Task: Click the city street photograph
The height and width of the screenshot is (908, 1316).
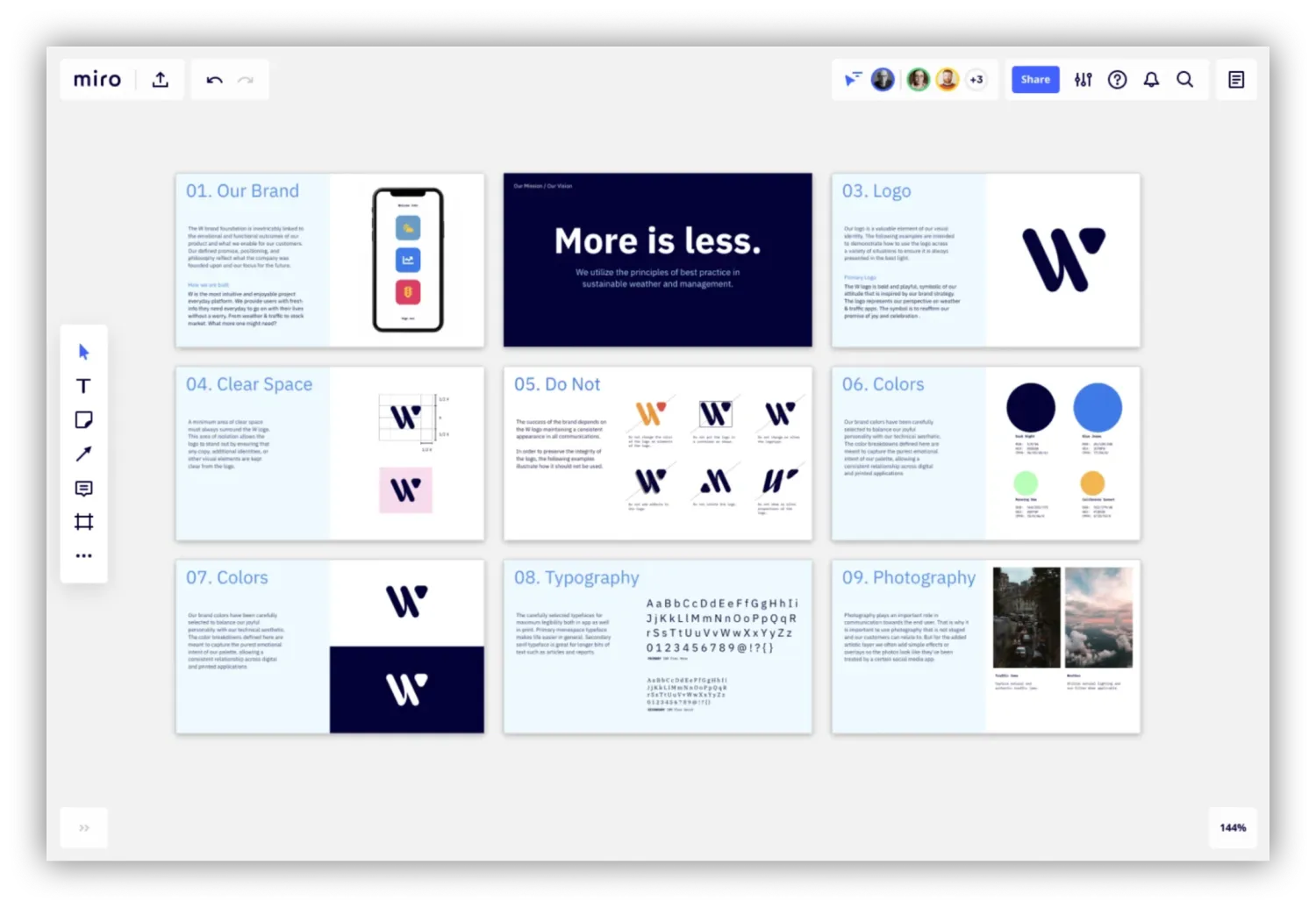Action: (1026, 618)
